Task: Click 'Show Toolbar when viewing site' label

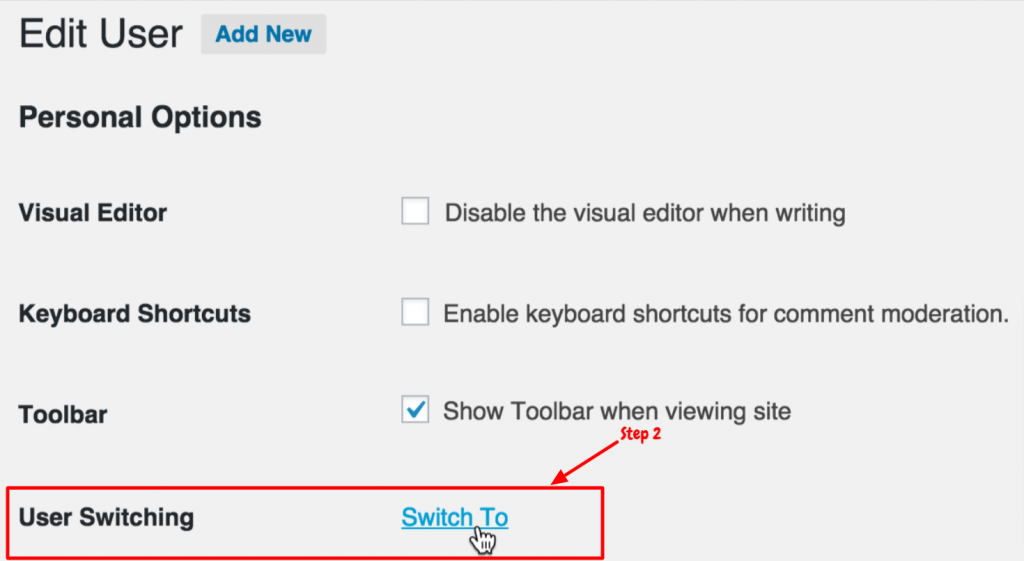Action: pyautogui.click(x=617, y=411)
